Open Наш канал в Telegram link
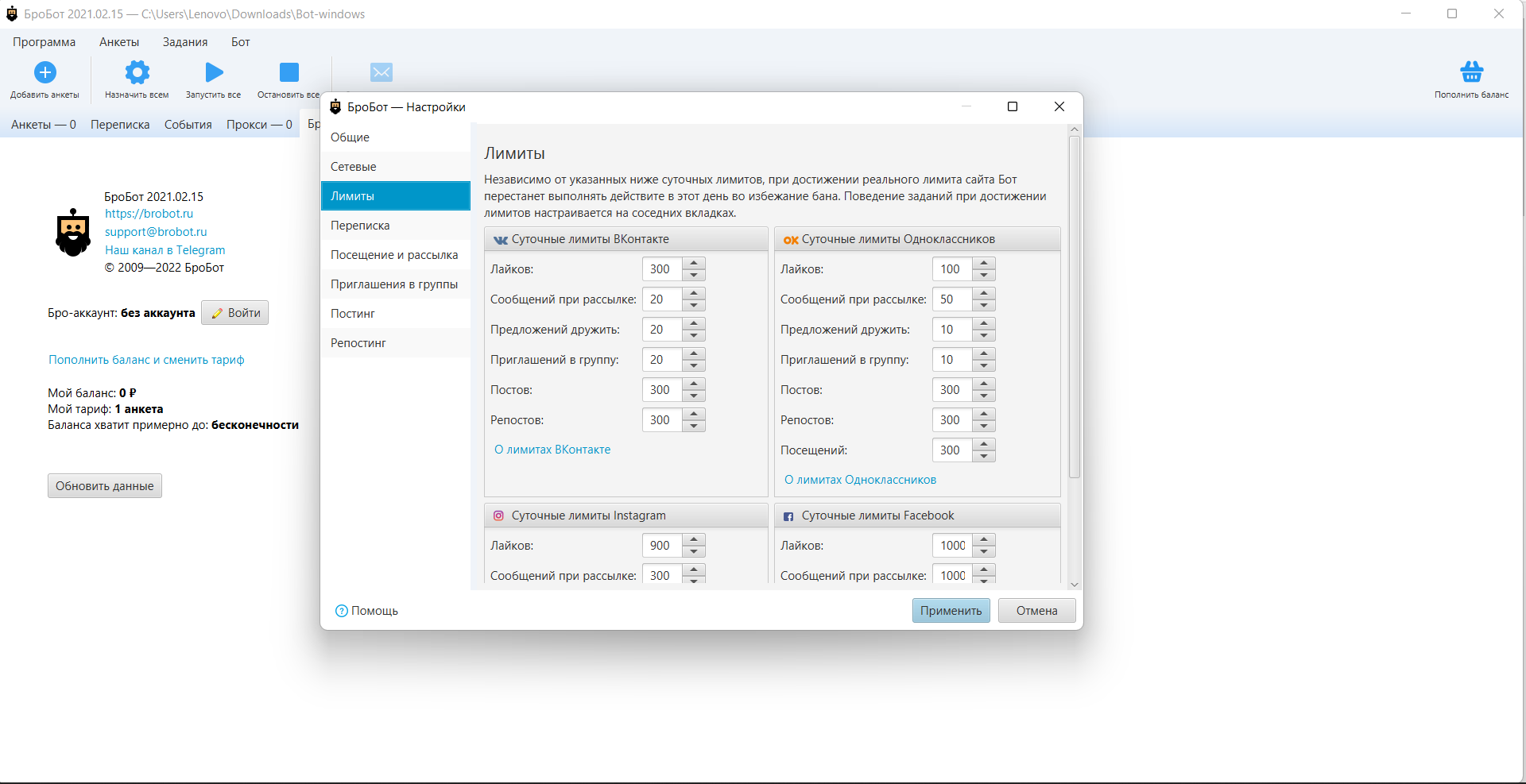This screenshot has width=1526, height=784. tap(165, 250)
